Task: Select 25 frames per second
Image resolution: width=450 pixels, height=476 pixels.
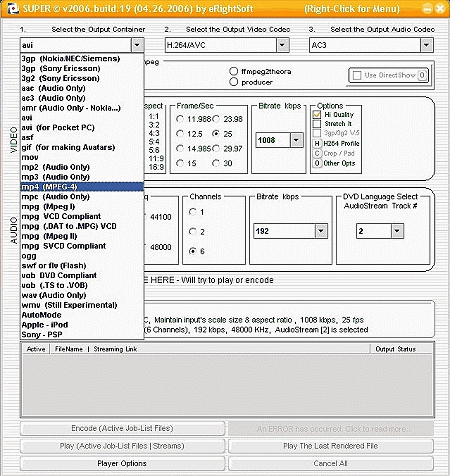Action: [x=216, y=134]
